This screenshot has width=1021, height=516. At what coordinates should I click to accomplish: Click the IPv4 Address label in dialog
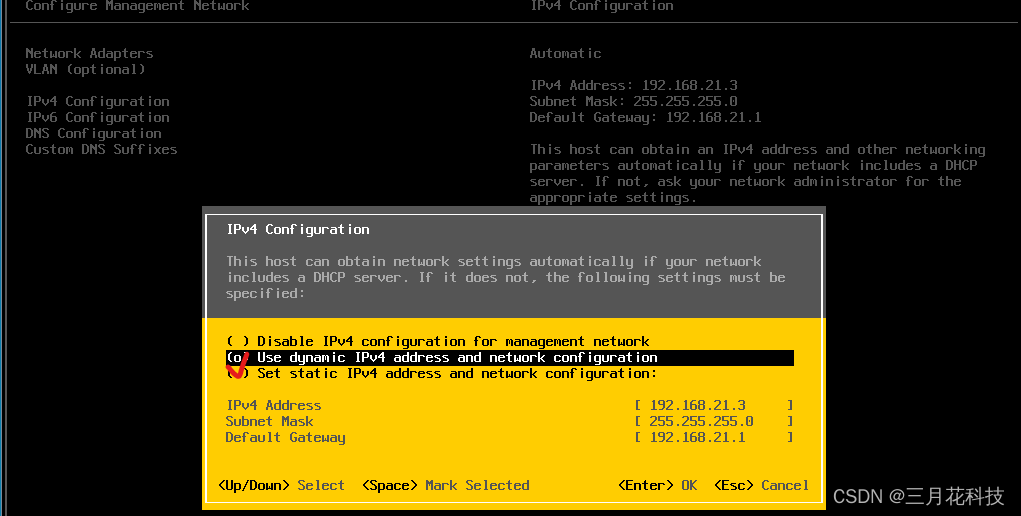(273, 405)
